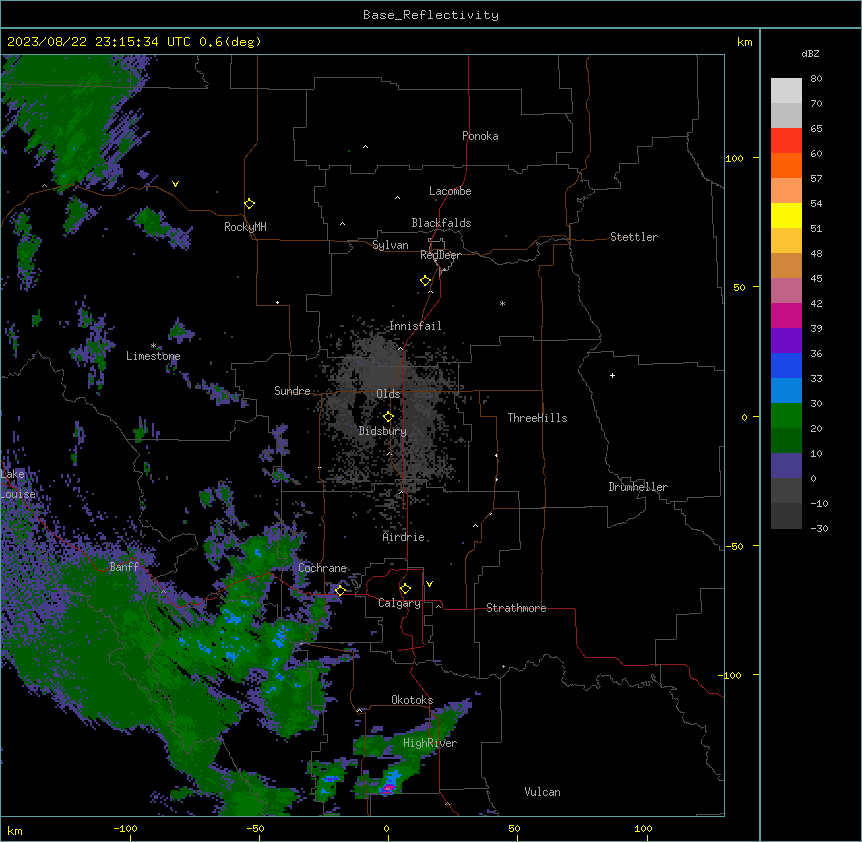862x842 pixels.
Task: Click the Lacombe town label
Action: pyautogui.click(x=450, y=191)
